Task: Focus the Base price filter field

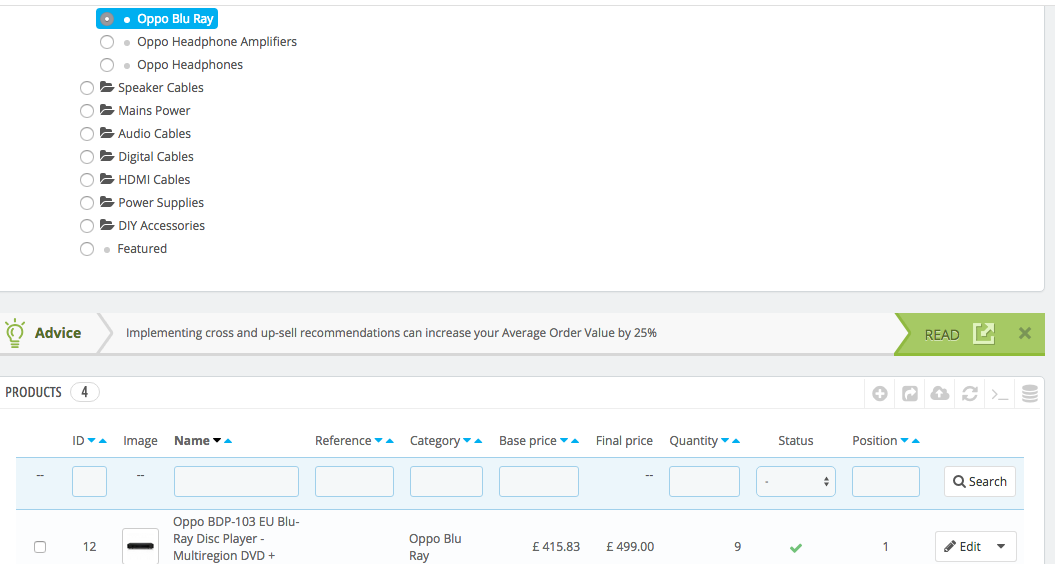Action: (539, 481)
